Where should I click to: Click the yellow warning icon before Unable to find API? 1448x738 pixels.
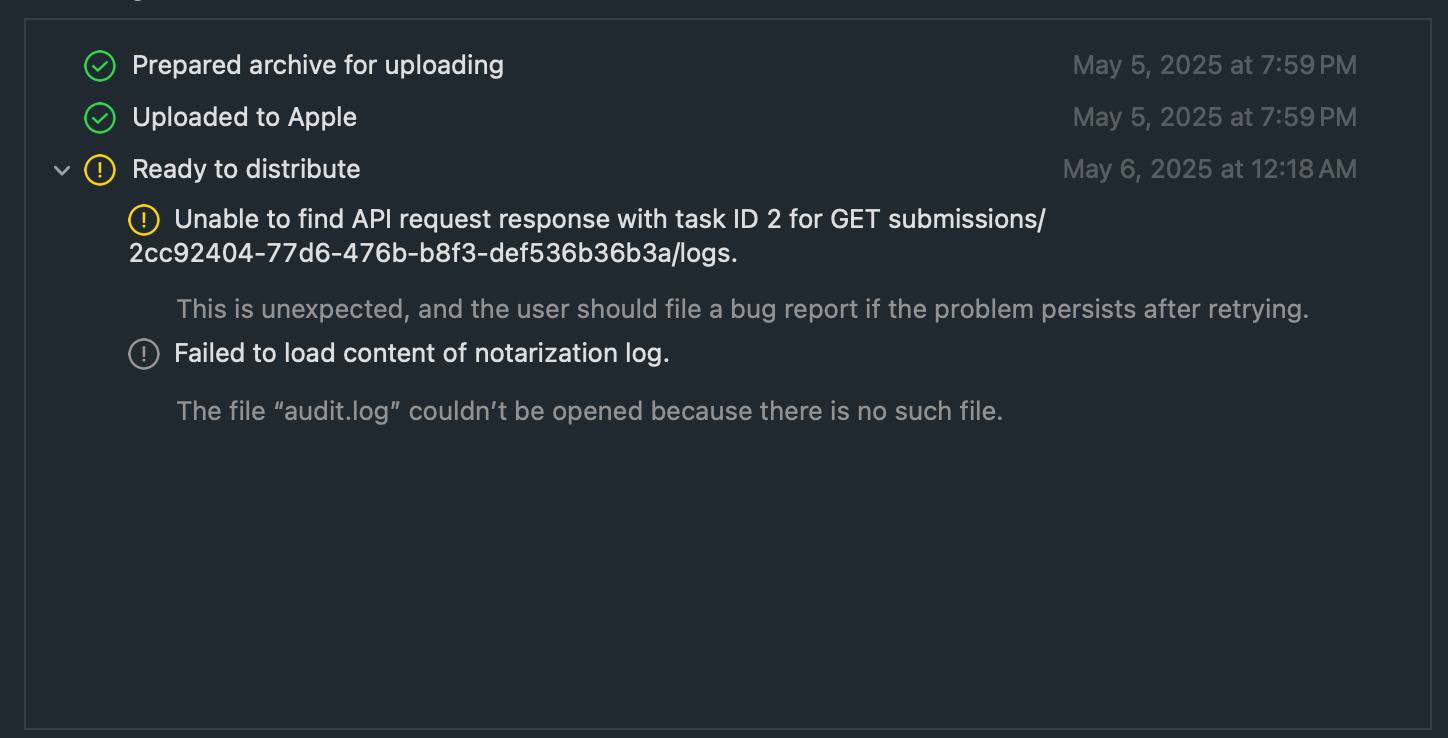[144, 219]
